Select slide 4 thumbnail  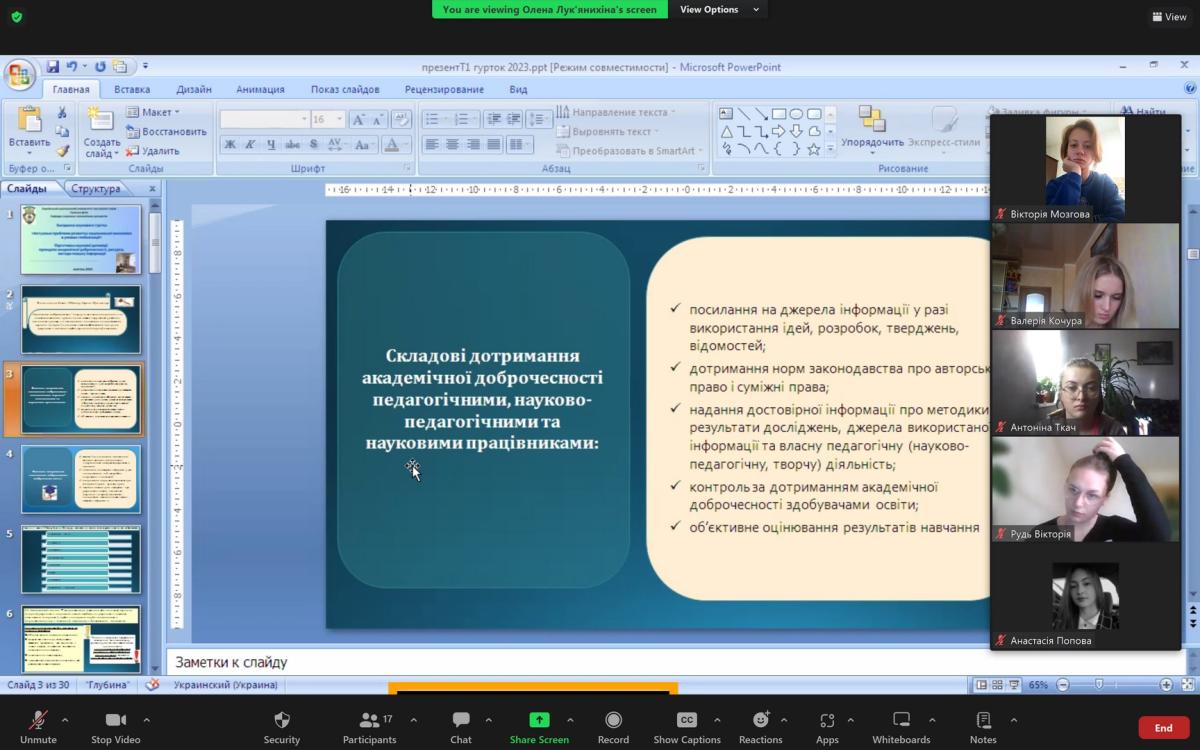[x=81, y=479]
